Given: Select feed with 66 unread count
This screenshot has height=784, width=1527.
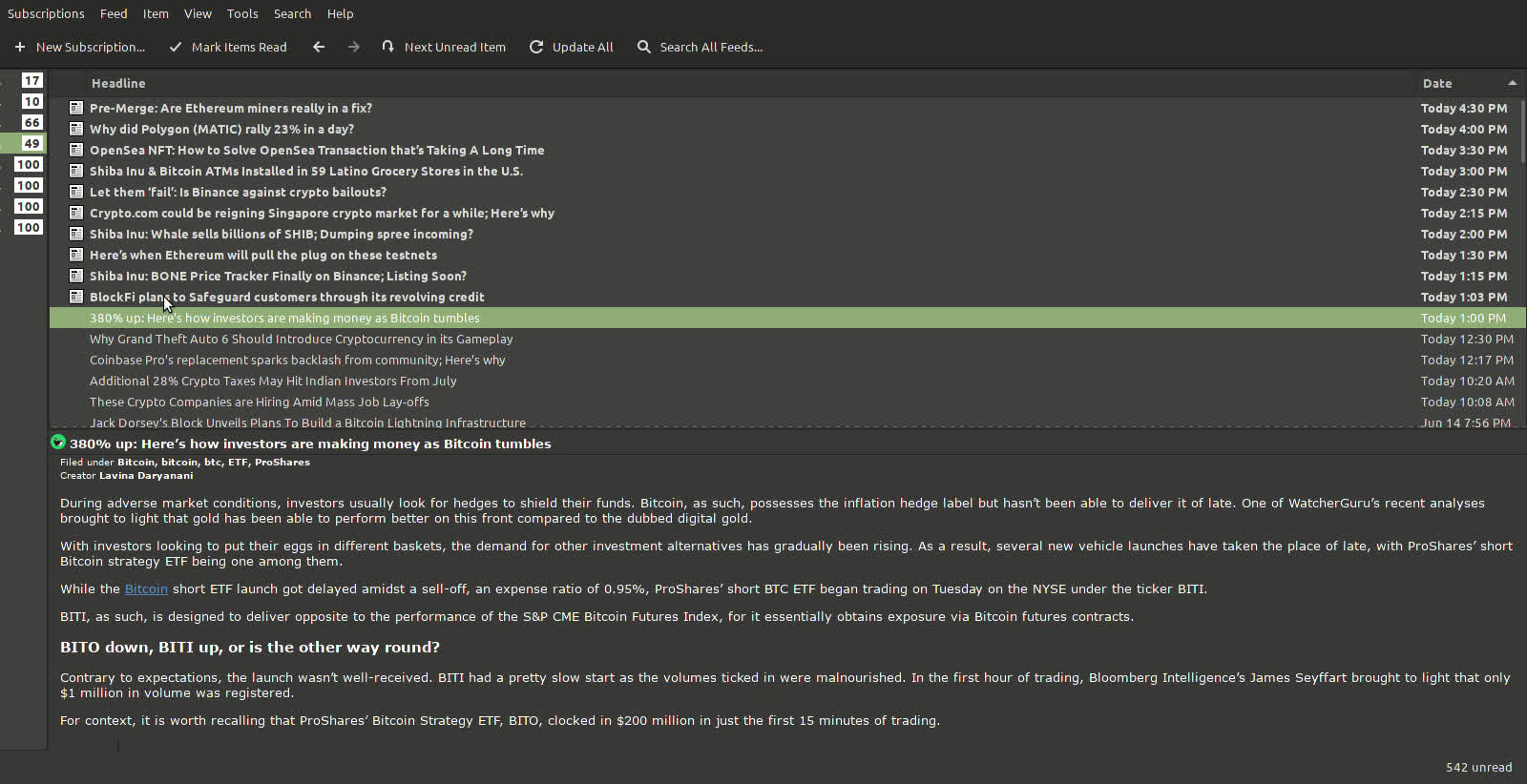Looking at the screenshot, I should point(32,122).
